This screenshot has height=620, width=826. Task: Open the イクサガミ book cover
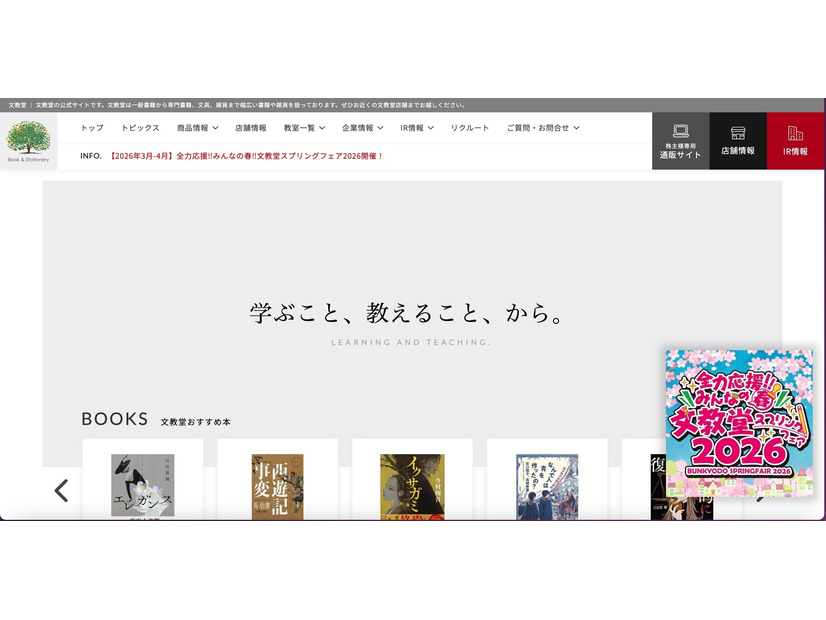tap(412, 486)
